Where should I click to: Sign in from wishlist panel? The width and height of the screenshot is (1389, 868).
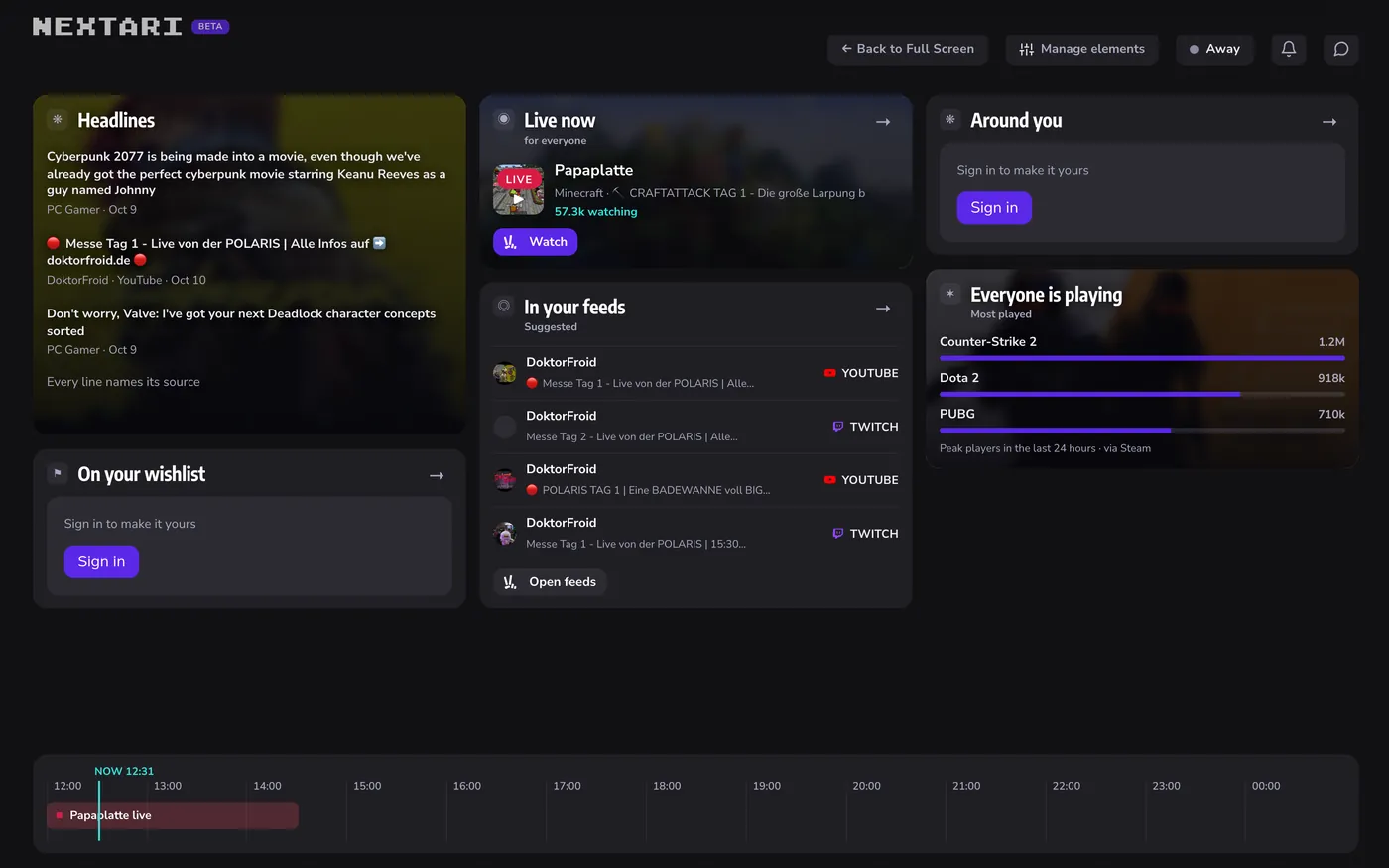pyautogui.click(x=101, y=561)
